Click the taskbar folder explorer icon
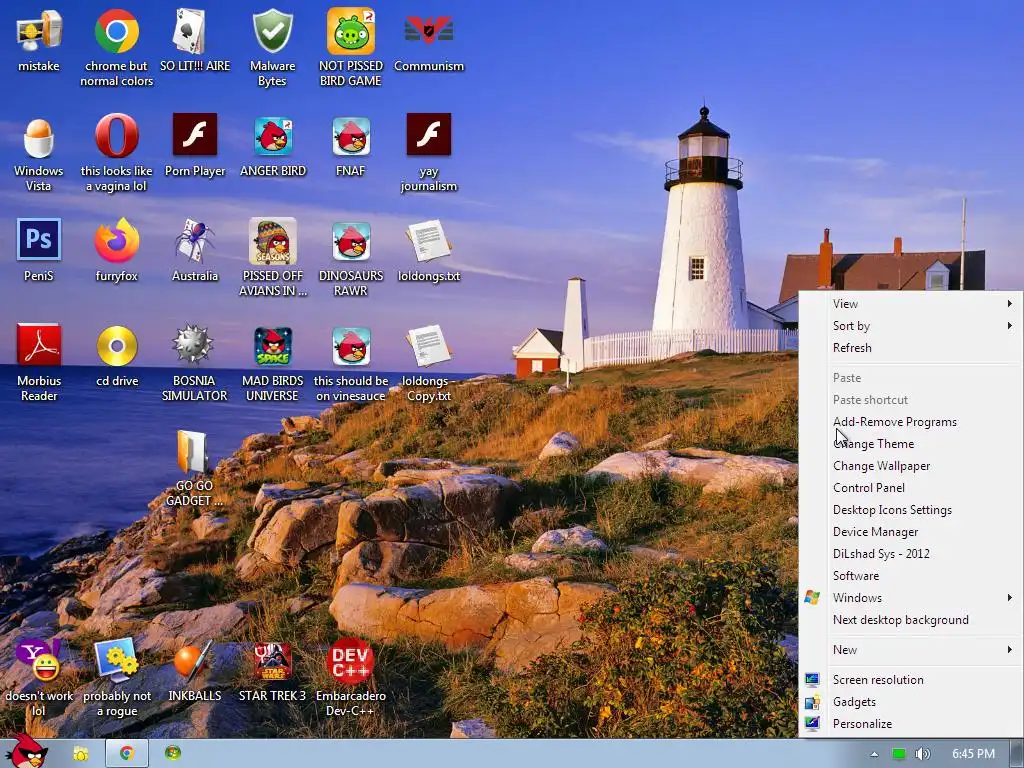The width and height of the screenshot is (1024, 768). click(x=81, y=754)
